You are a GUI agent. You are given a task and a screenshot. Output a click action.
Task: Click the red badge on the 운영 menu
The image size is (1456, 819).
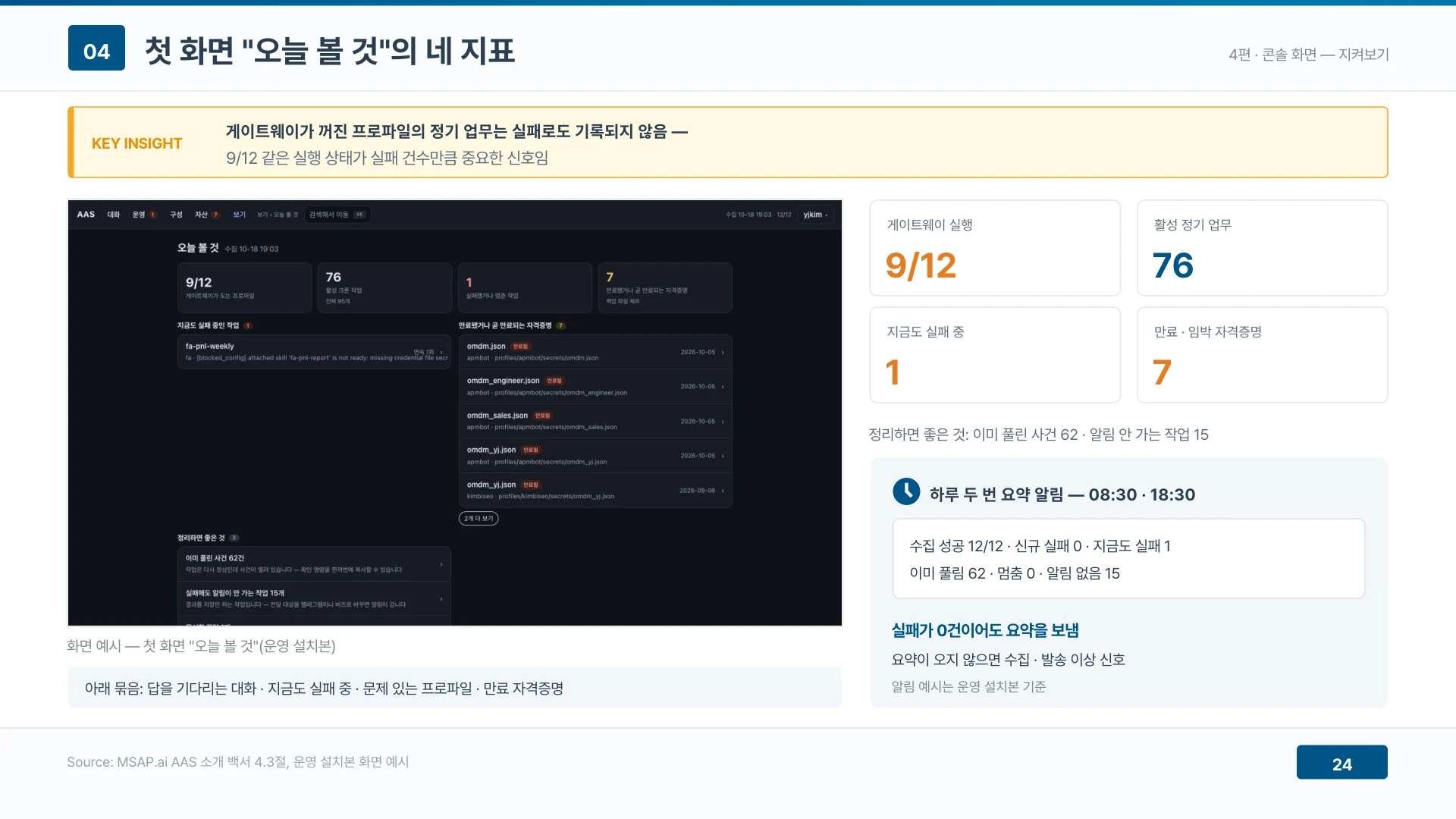pyautogui.click(x=152, y=215)
